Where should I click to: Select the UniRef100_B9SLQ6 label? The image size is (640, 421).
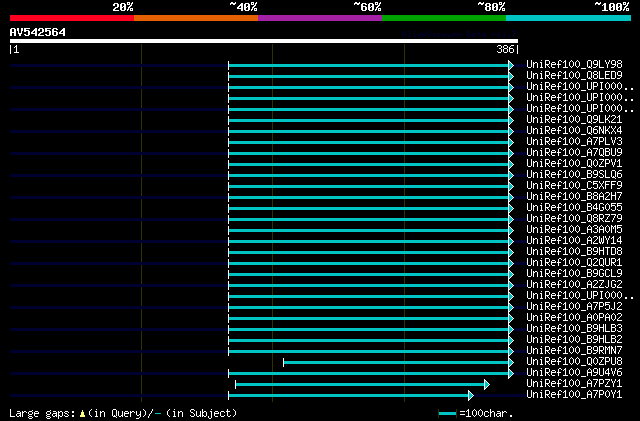tap(574, 174)
